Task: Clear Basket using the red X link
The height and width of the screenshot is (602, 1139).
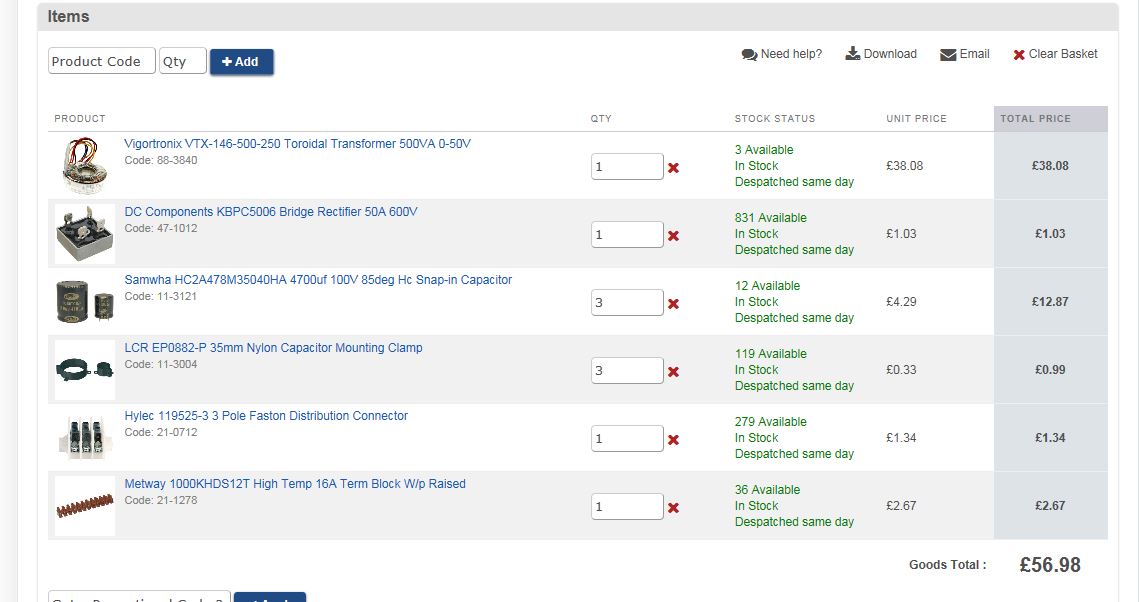Action: pos(1019,55)
